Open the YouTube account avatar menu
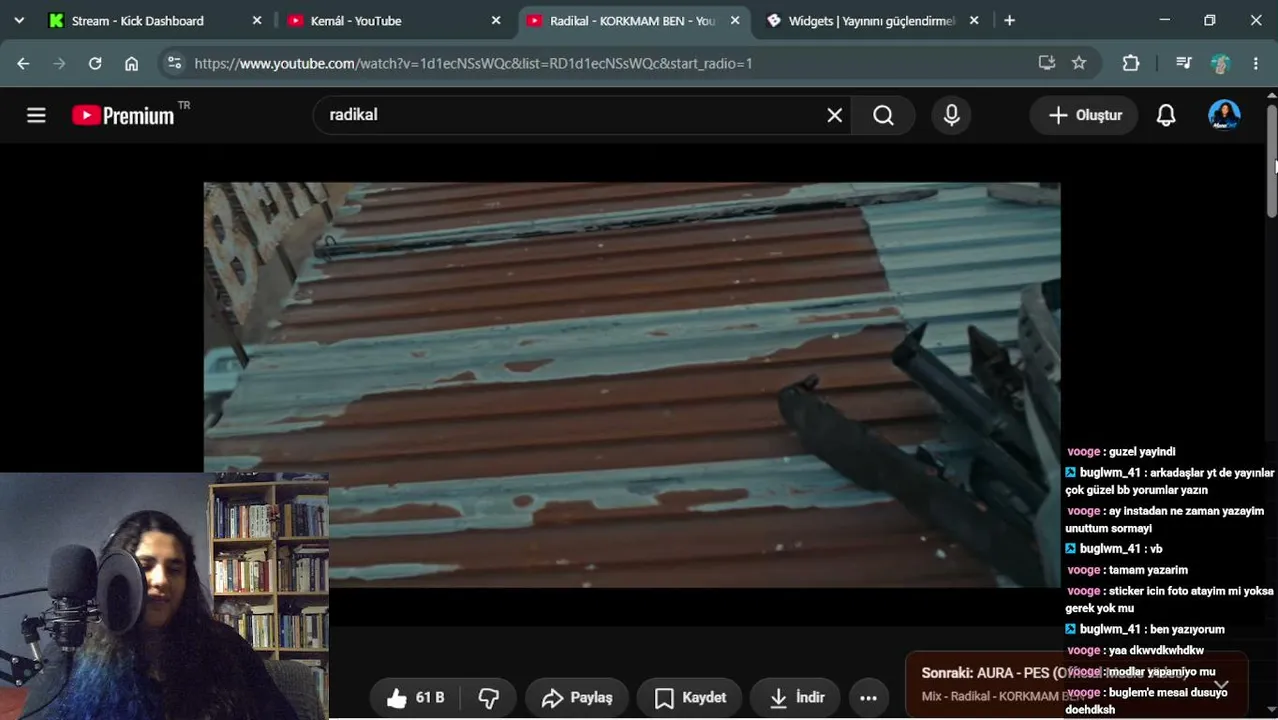 click(x=1224, y=115)
